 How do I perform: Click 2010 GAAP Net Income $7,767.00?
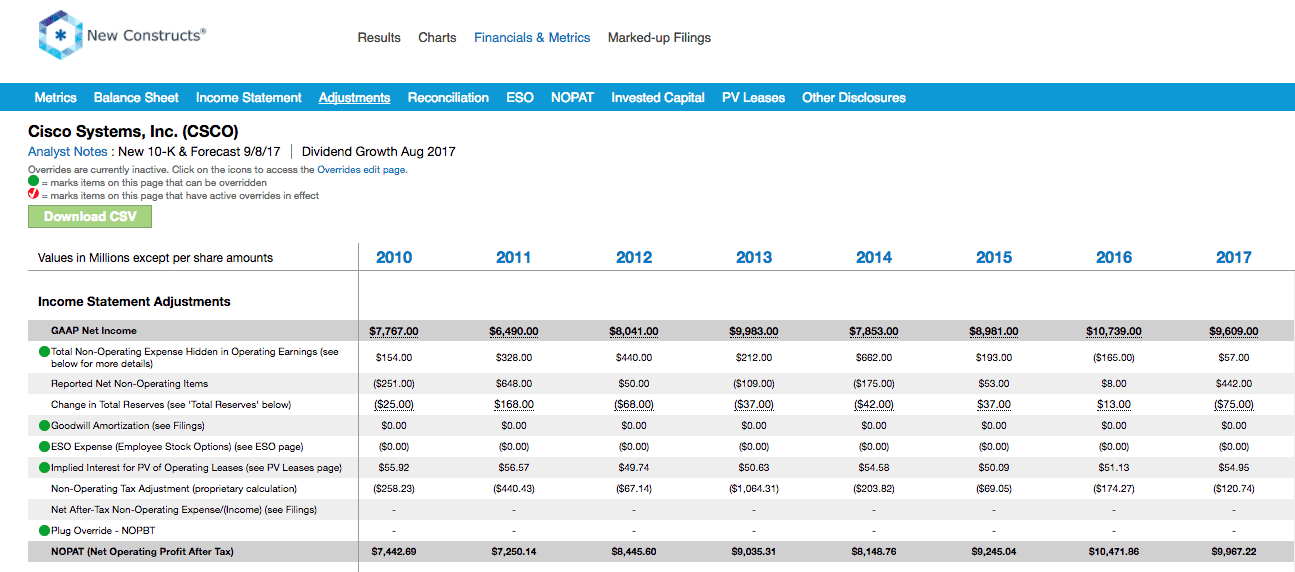click(394, 331)
